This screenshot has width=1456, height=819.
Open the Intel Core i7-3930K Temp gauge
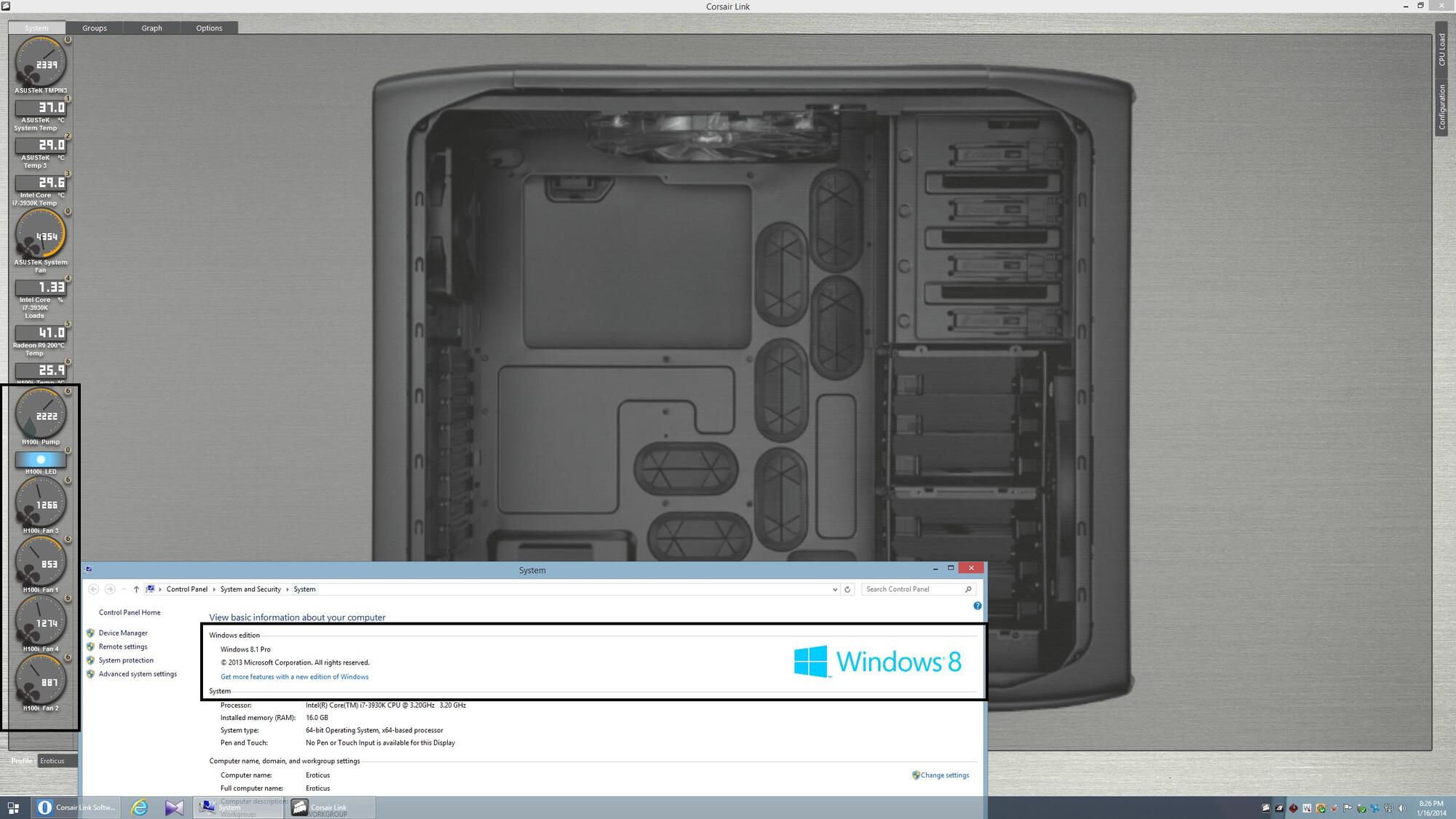(x=41, y=183)
